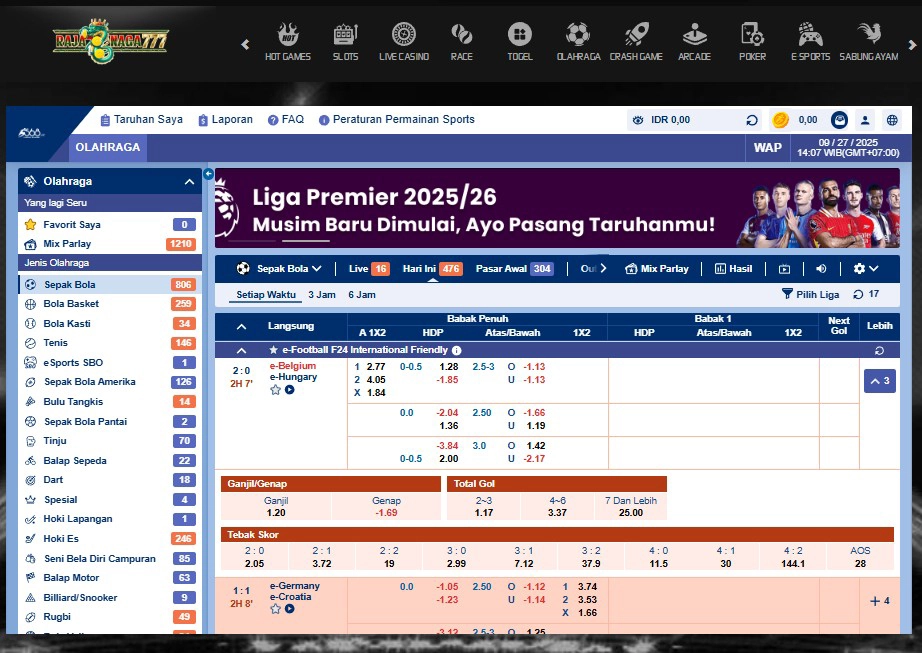The width and height of the screenshot is (922, 653).
Task: Open the user profile icon
Action: click(865, 120)
